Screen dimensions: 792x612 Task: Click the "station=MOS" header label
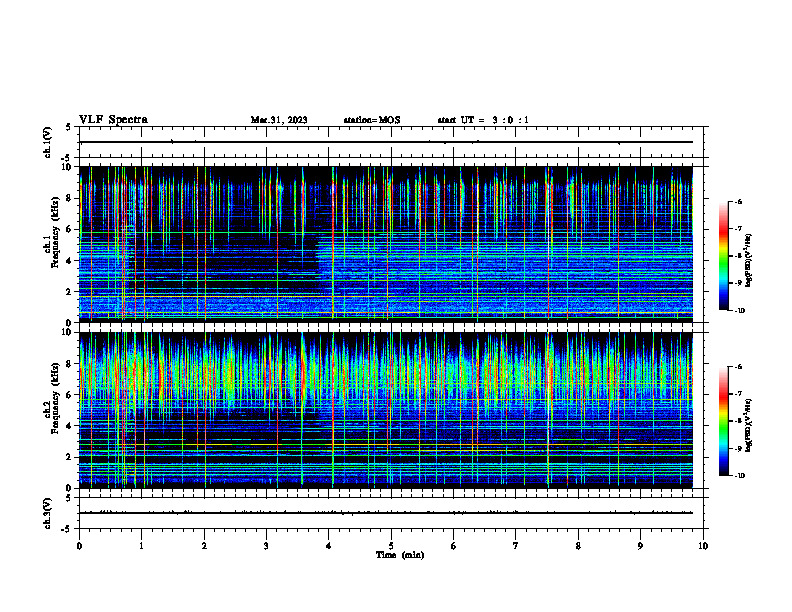click(372, 120)
